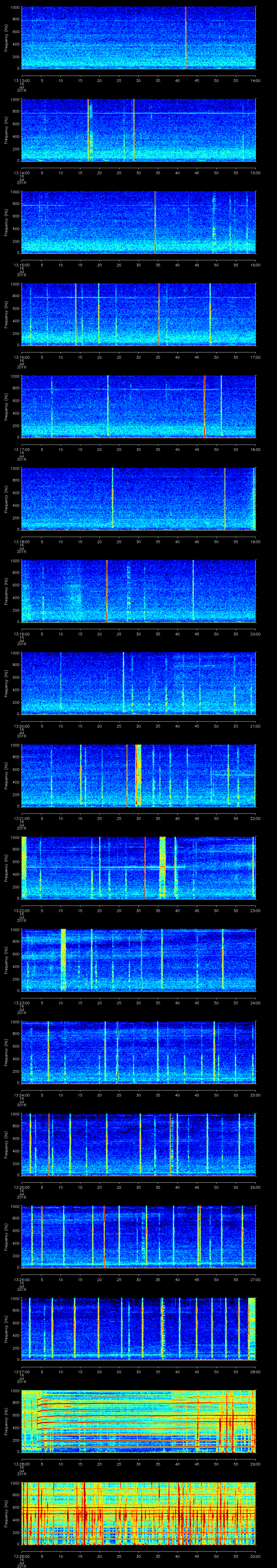Open the harmonic-rich spectrogram beginning at 13:28:00
Image resolution: width=277 pixels, height=1568 pixels.
click(x=139, y=1421)
